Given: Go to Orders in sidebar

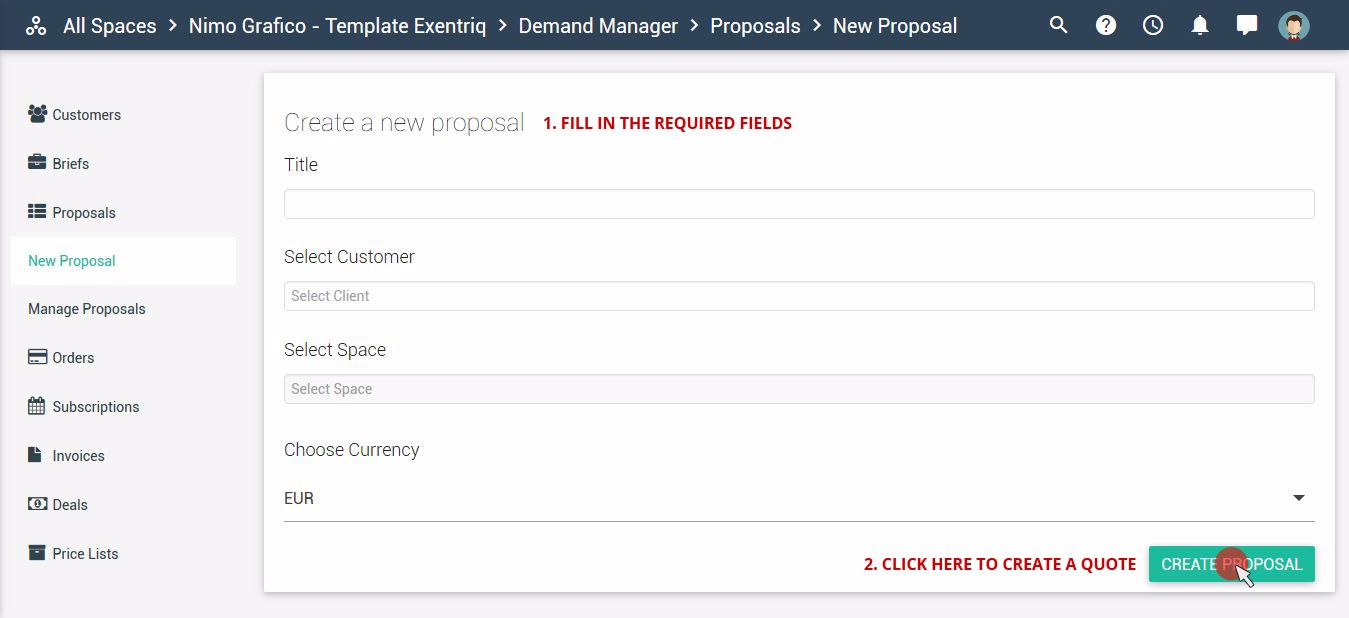Looking at the screenshot, I should point(61,357).
